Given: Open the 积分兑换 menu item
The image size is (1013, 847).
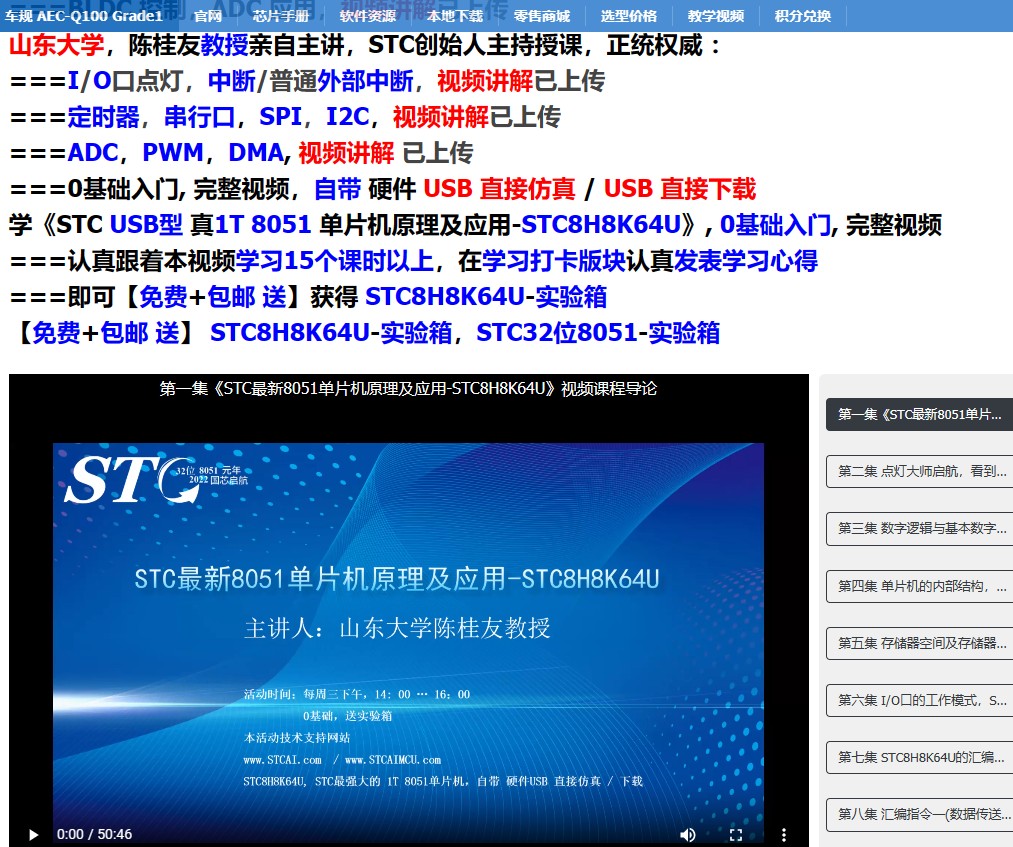Looking at the screenshot, I should pyautogui.click(x=802, y=16).
